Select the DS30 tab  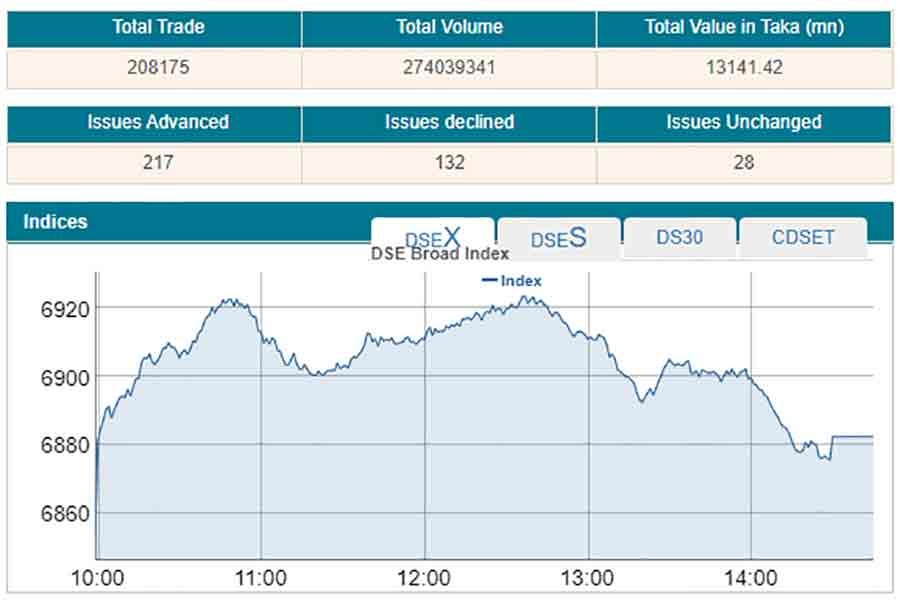(680, 238)
